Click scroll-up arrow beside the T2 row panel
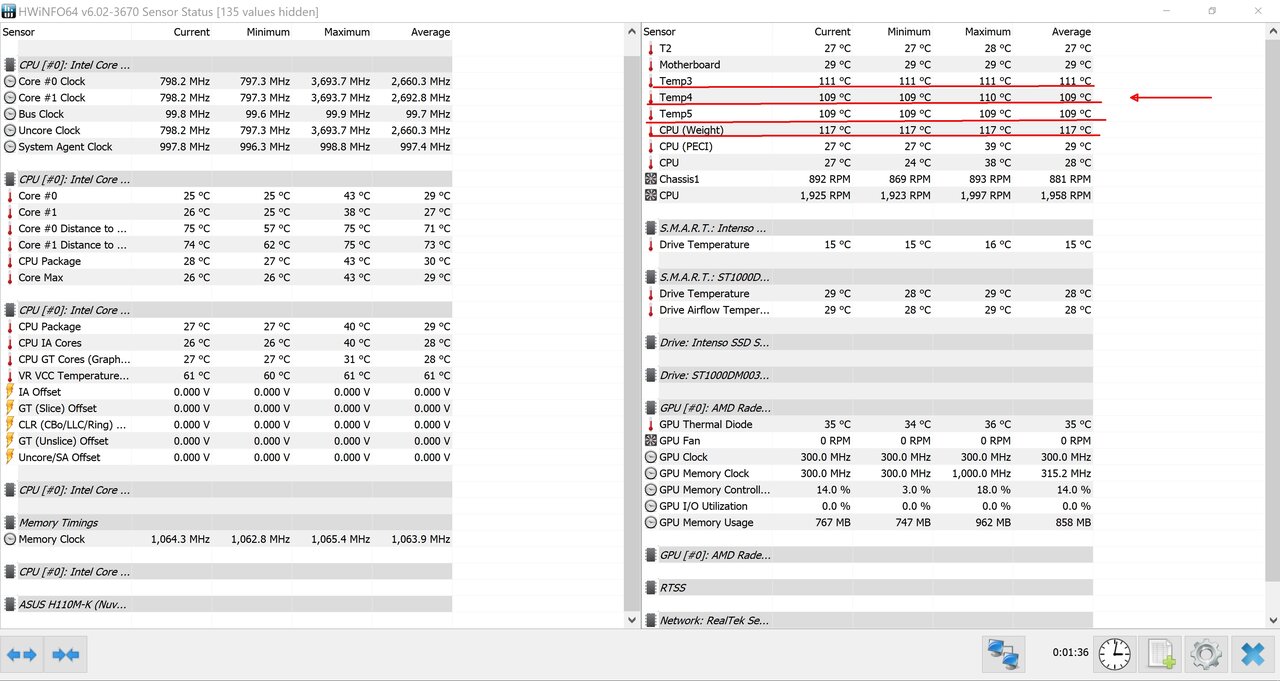Viewport: 1280px width, 681px height. click(x=1271, y=33)
